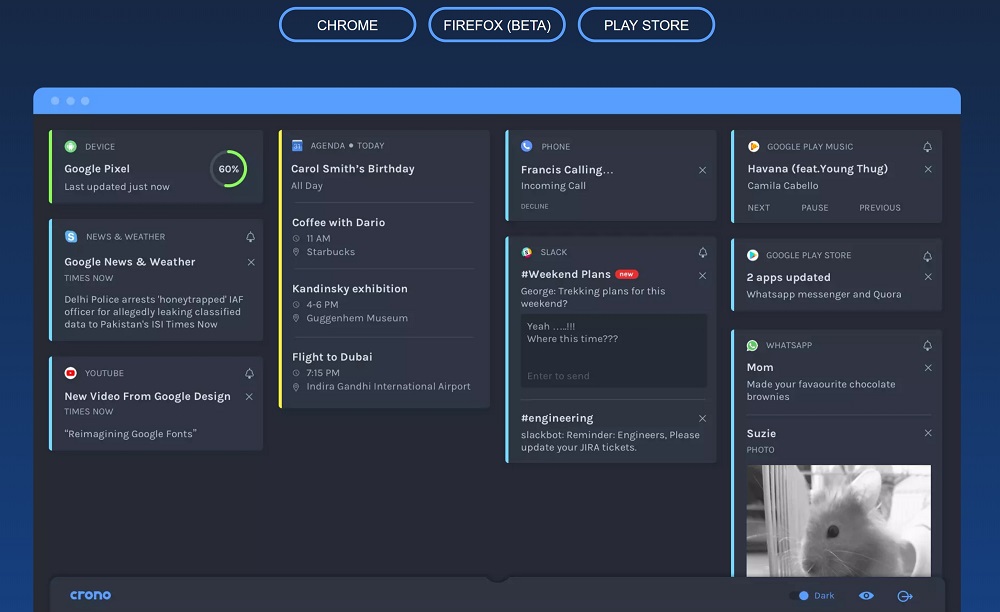The height and width of the screenshot is (612, 1000).
Task: Click the Google Play Store icon
Action: 753,255
